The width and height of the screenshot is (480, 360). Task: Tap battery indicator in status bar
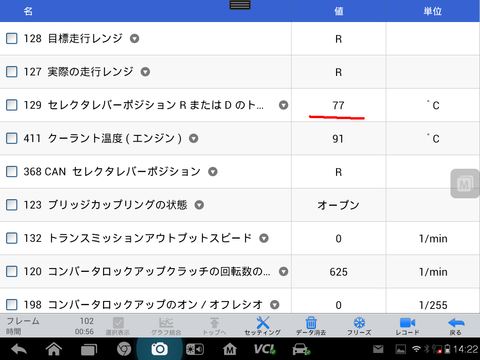point(447,349)
